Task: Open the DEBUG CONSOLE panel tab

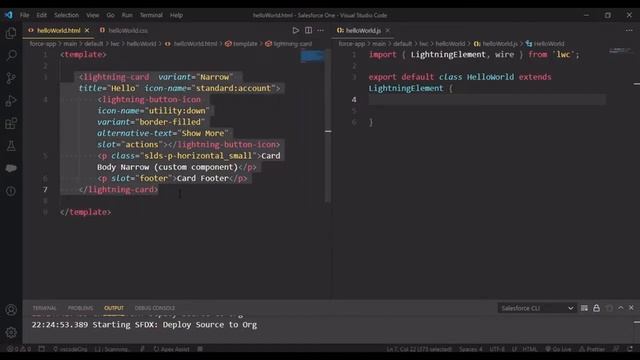Action: 155,308
